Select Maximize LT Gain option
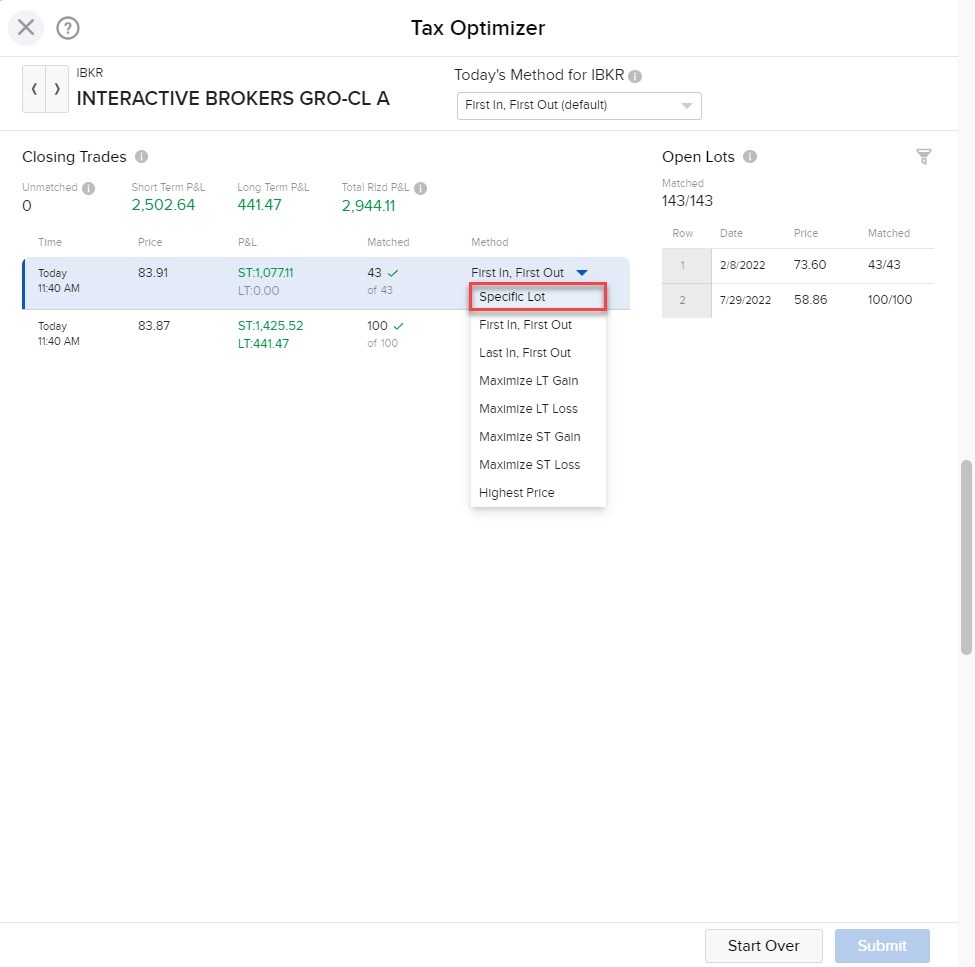Viewport: 975px width, 967px height. pos(526,380)
